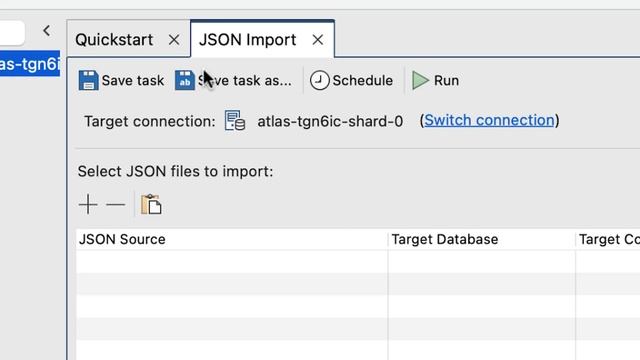The height and width of the screenshot is (360, 640).
Task: Add a JSON source with the plus icon
Action: 88,204
